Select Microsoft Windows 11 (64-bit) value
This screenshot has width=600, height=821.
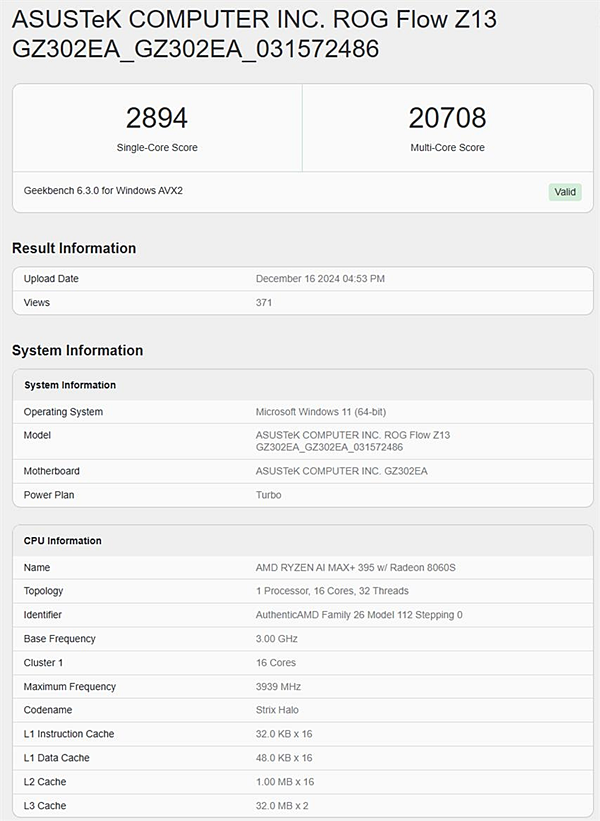coord(320,412)
